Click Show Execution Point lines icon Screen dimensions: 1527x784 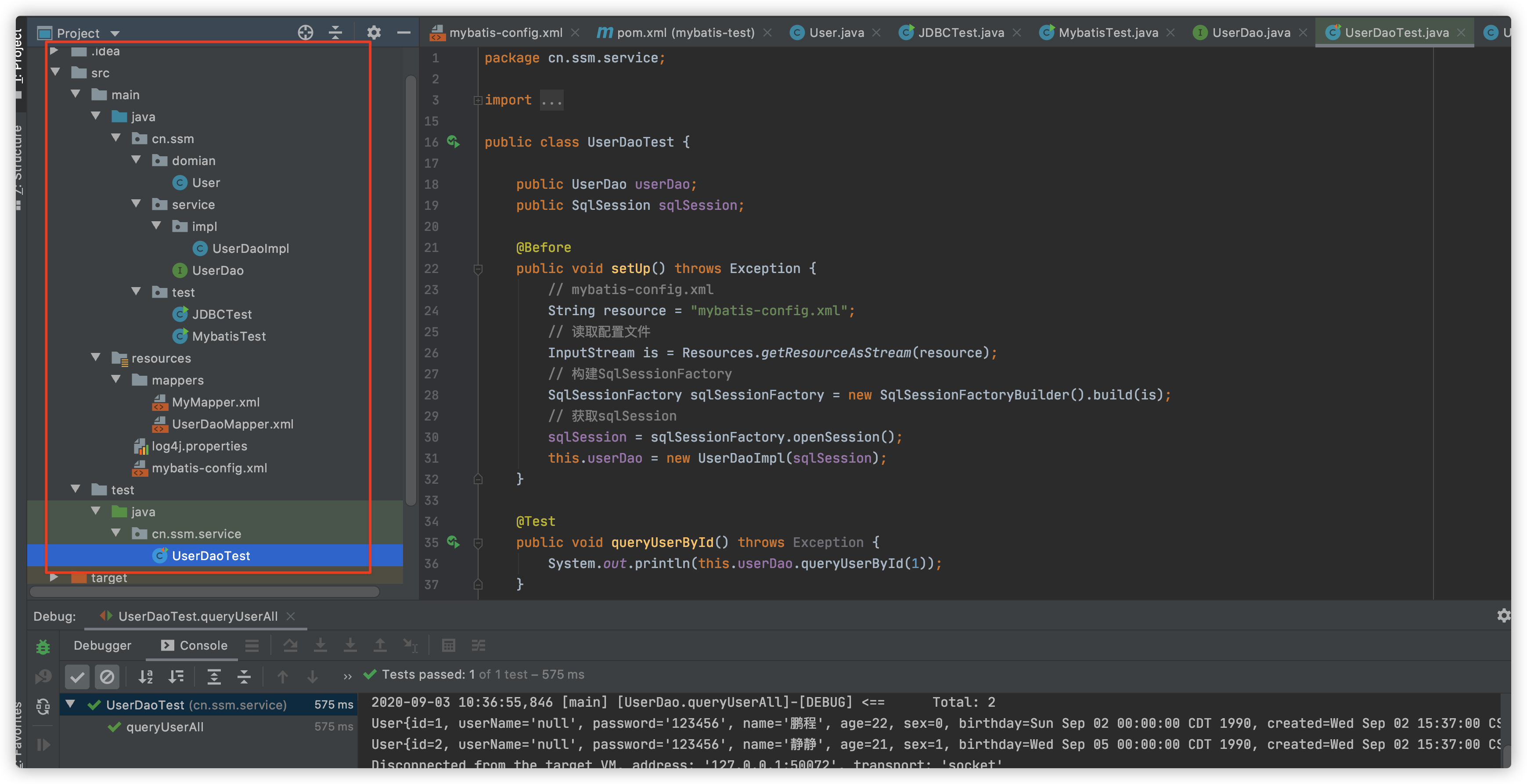(x=252, y=645)
